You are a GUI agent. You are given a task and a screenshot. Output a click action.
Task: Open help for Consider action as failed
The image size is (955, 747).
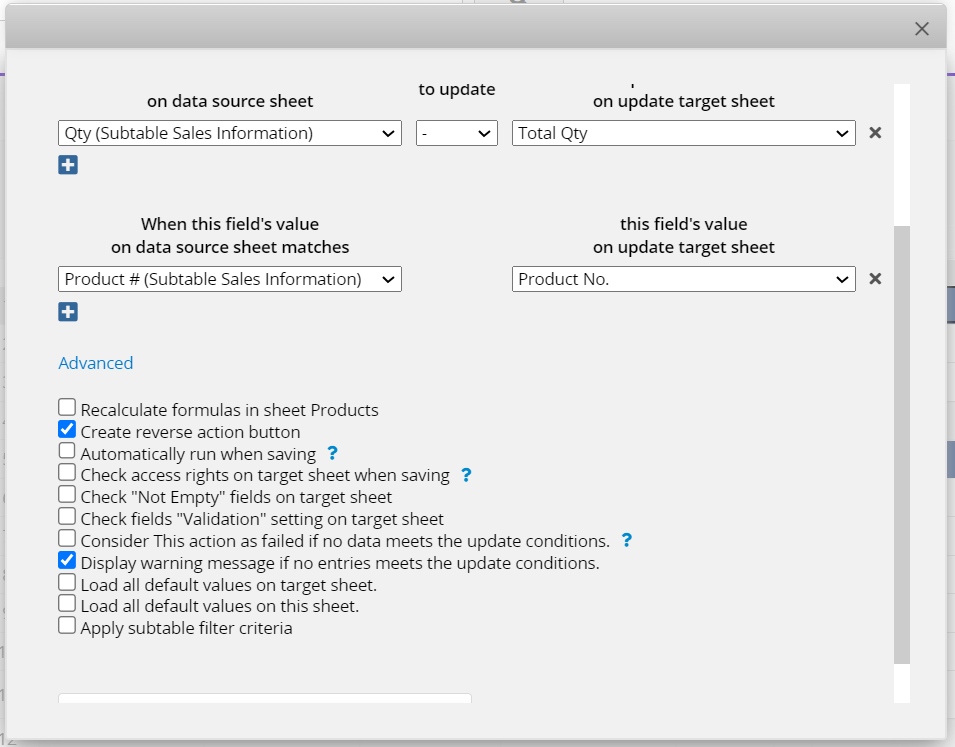tap(627, 540)
